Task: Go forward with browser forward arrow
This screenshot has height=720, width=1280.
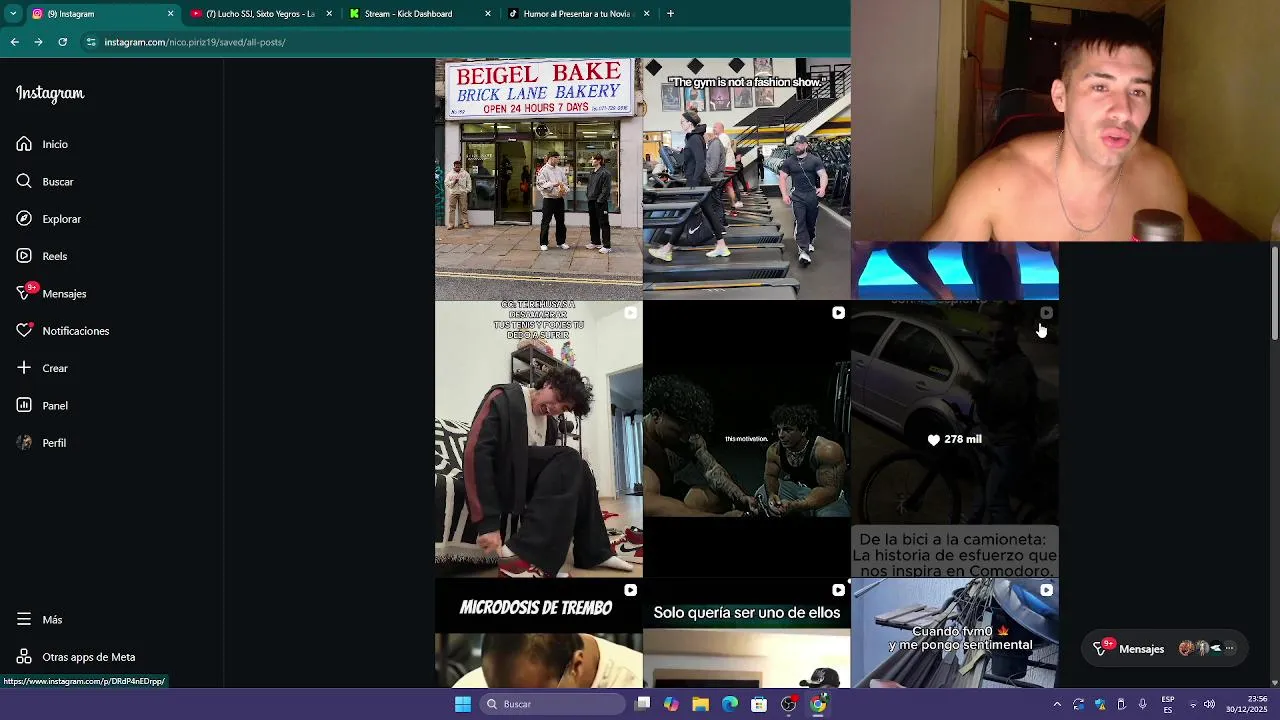Action: coord(38,42)
